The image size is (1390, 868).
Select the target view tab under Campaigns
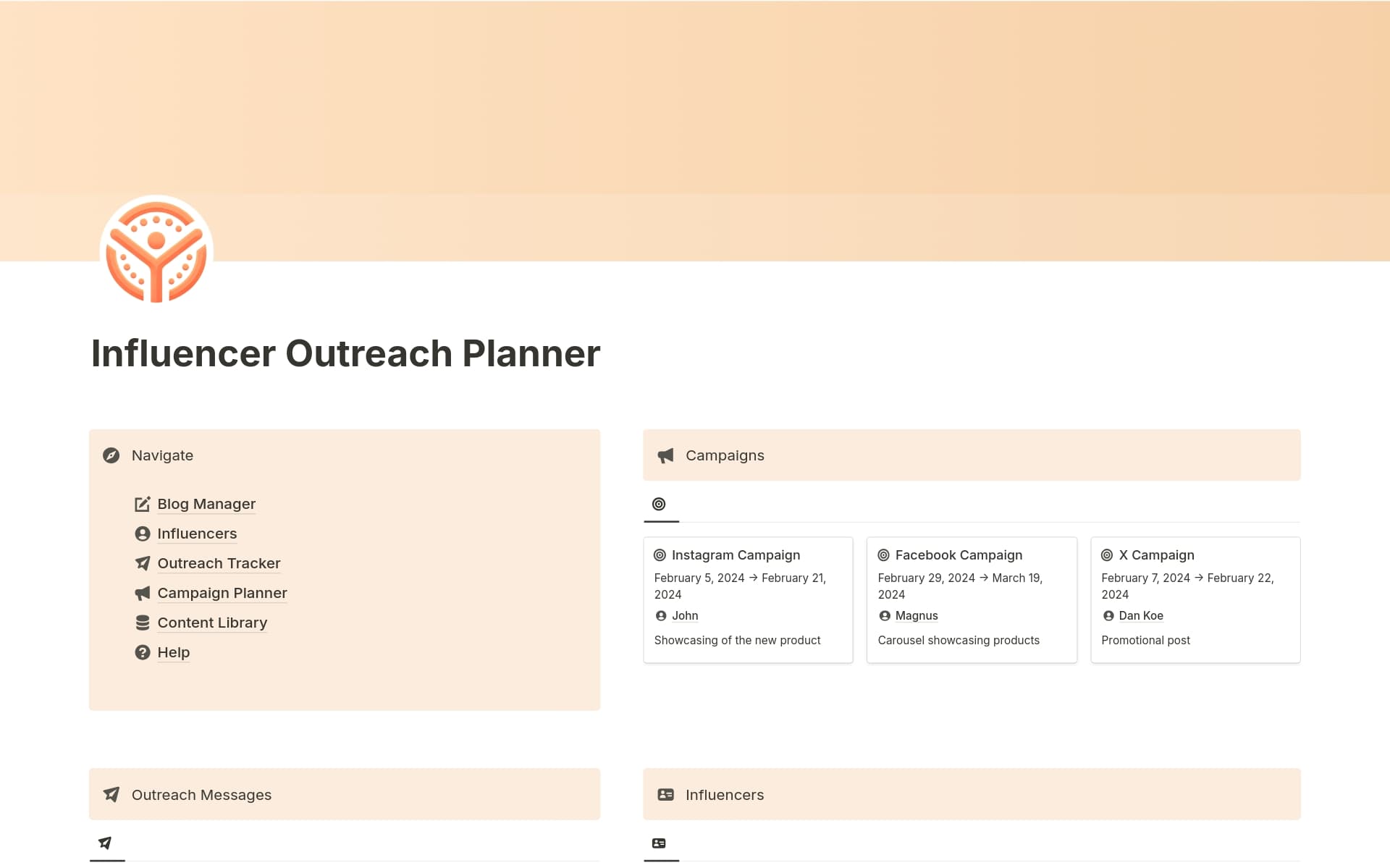[x=660, y=503]
